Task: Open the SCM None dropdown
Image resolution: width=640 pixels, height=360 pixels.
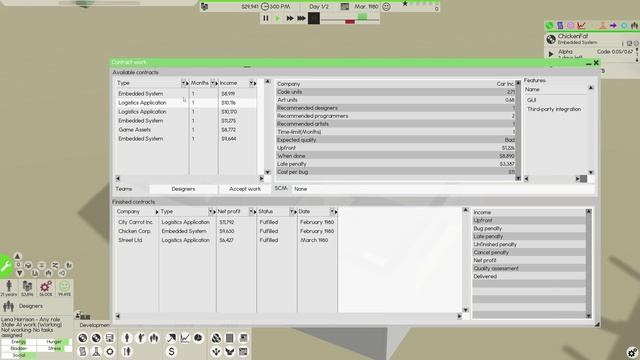Action: (x=443, y=189)
